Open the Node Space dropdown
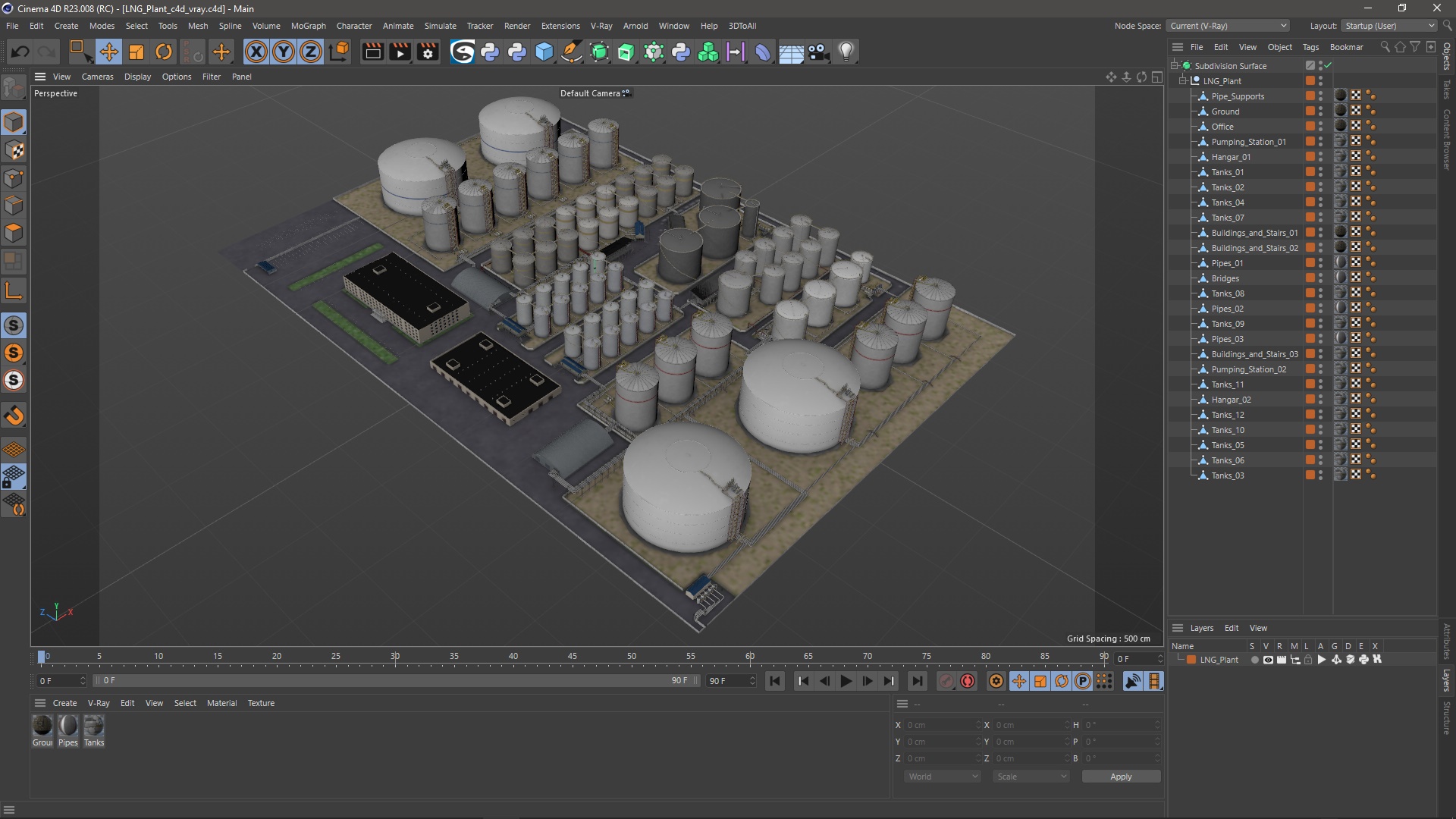The width and height of the screenshot is (1456, 819). click(x=1228, y=26)
